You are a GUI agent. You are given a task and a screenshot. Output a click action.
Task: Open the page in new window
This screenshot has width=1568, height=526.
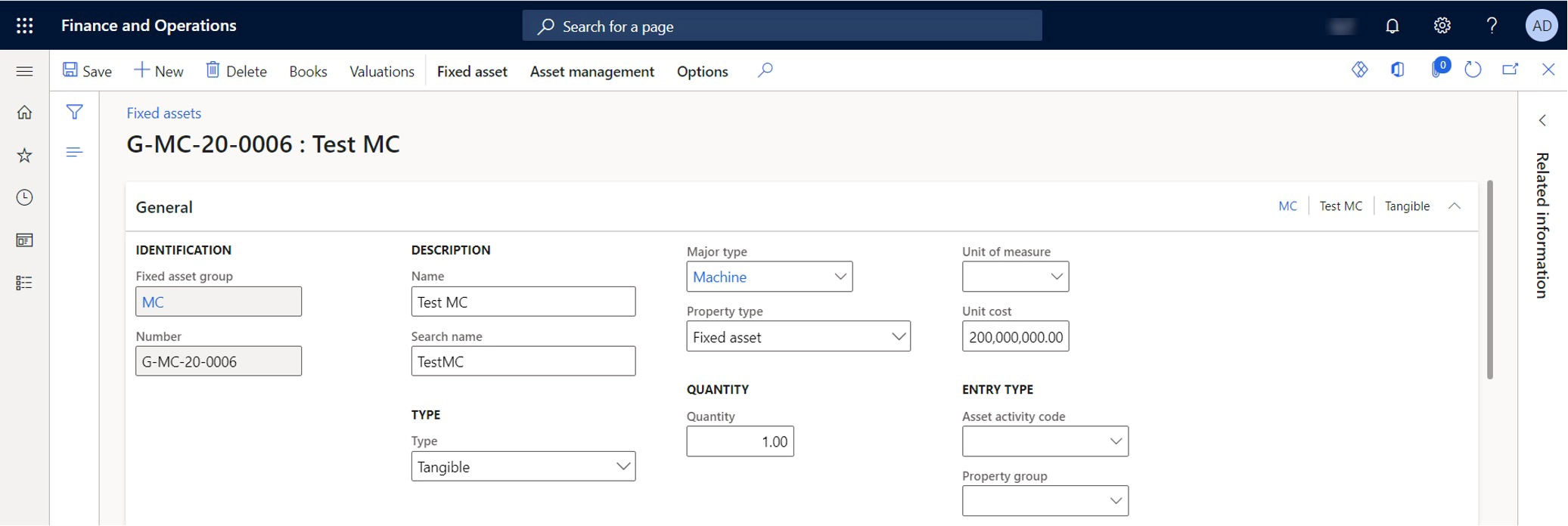tap(1511, 70)
